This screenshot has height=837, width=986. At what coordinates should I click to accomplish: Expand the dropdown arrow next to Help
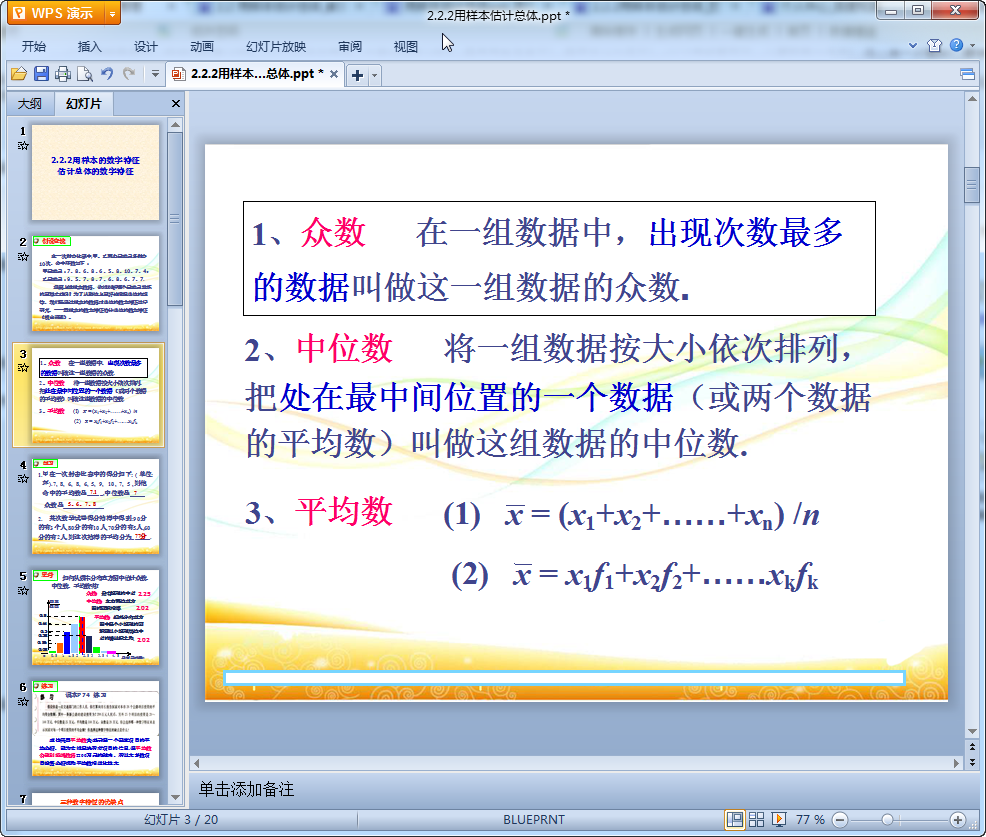pos(972,45)
